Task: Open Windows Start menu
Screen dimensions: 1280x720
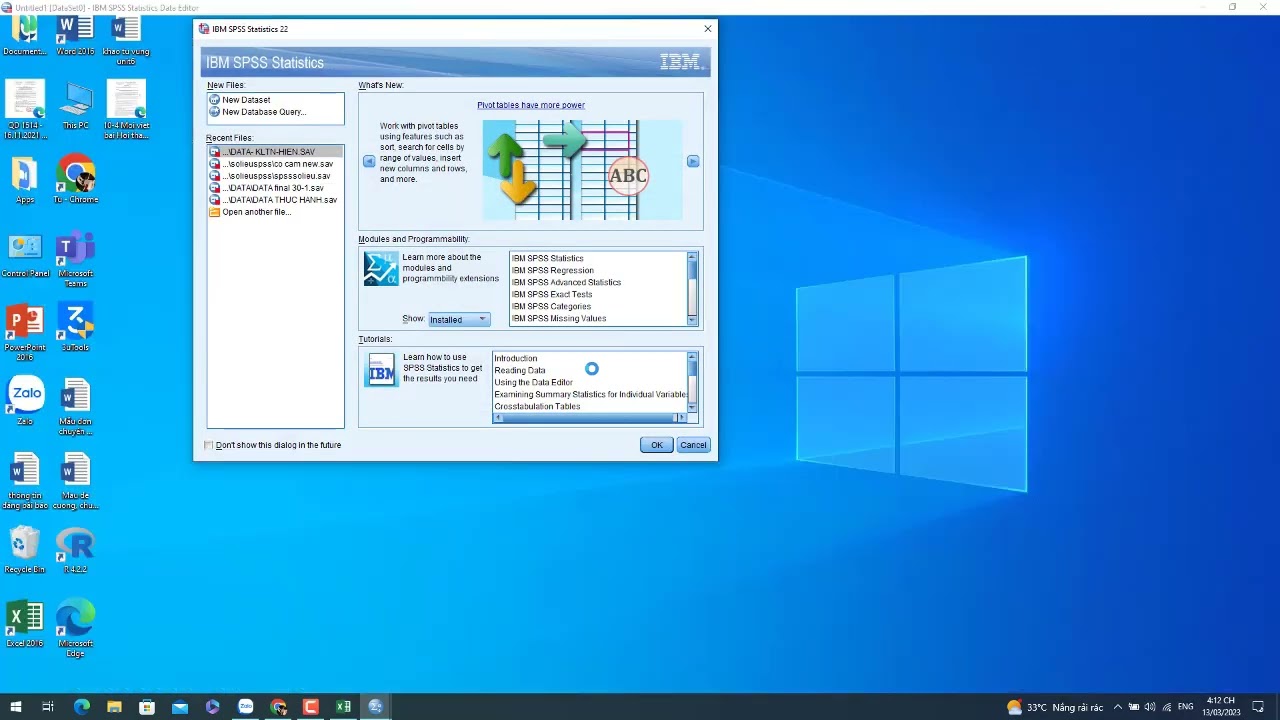Action: coord(16,707)
